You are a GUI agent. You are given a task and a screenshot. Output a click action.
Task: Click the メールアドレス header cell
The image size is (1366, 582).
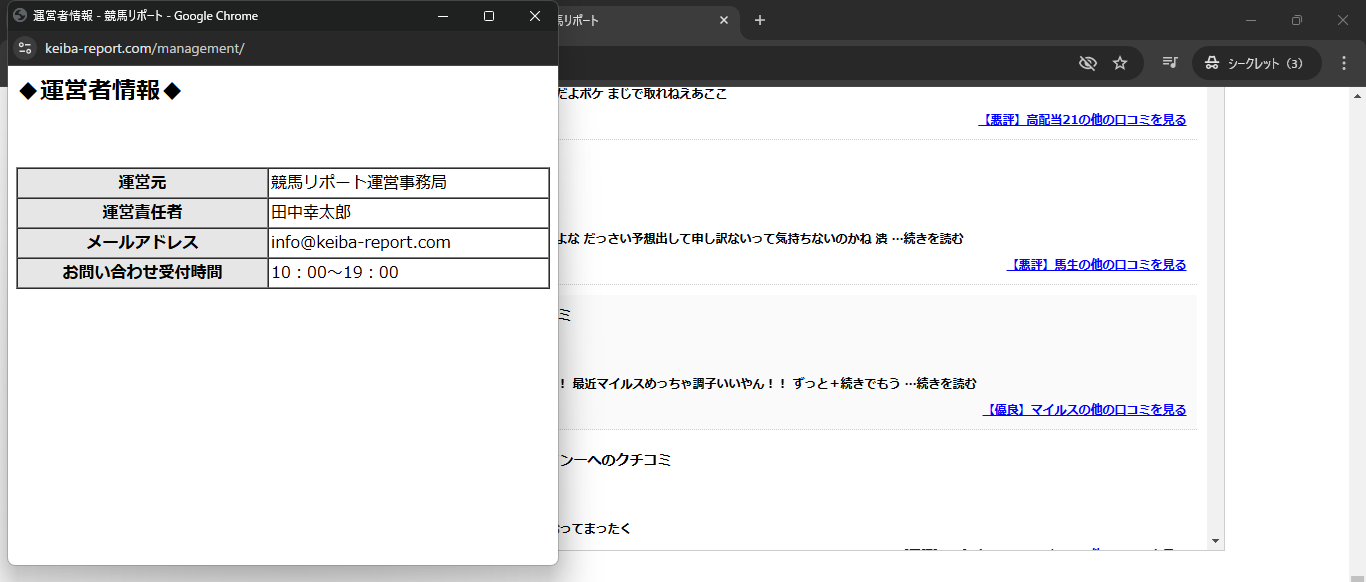pyautogui.click(x=142, y=243)
